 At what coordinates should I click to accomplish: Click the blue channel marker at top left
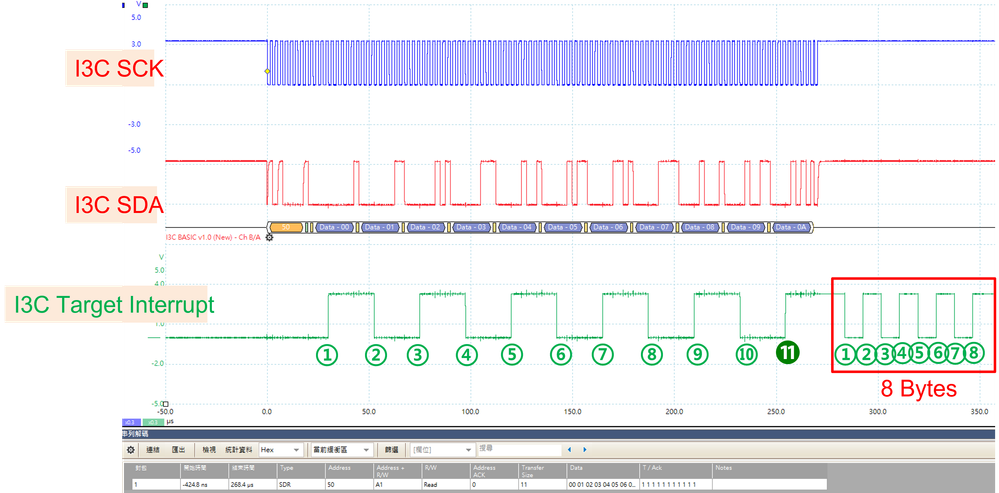click(123, 6)
